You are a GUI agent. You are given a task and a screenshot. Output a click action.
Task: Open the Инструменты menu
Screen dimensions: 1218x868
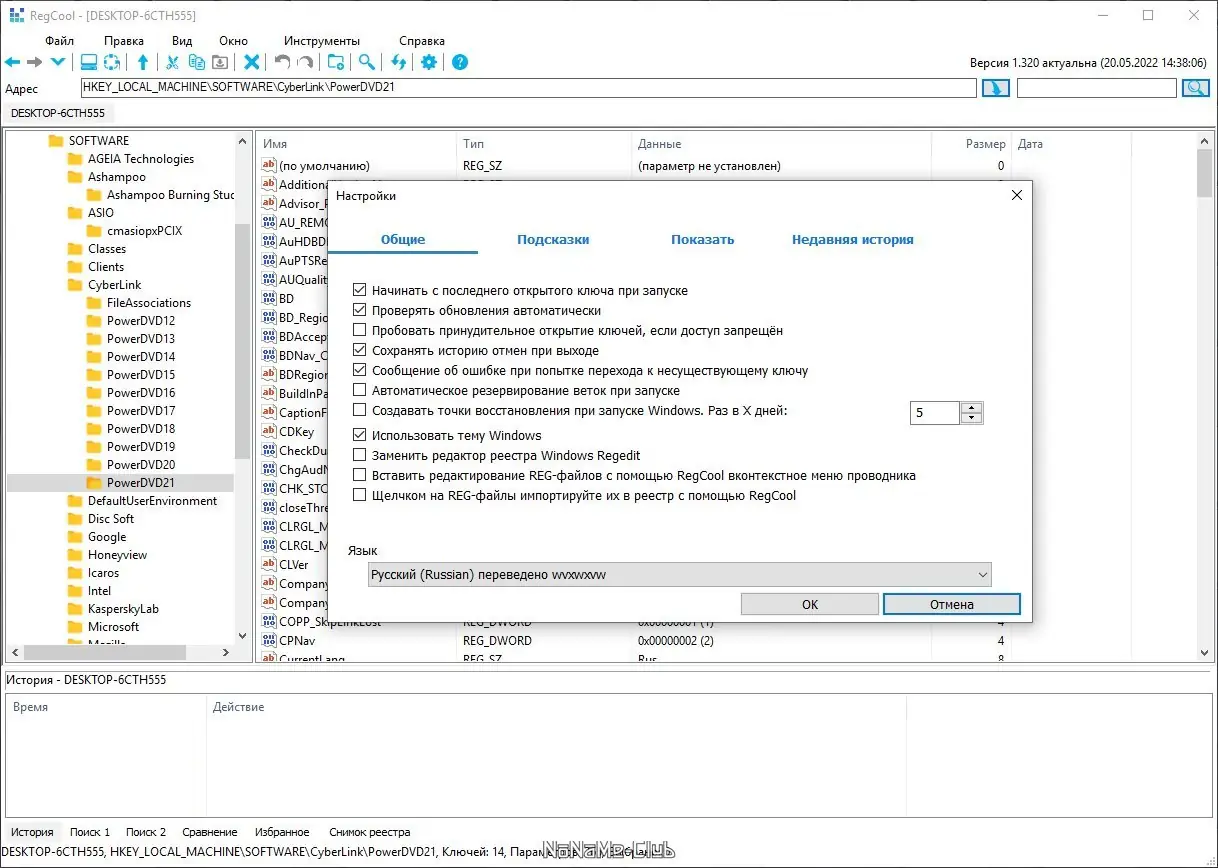322,41
